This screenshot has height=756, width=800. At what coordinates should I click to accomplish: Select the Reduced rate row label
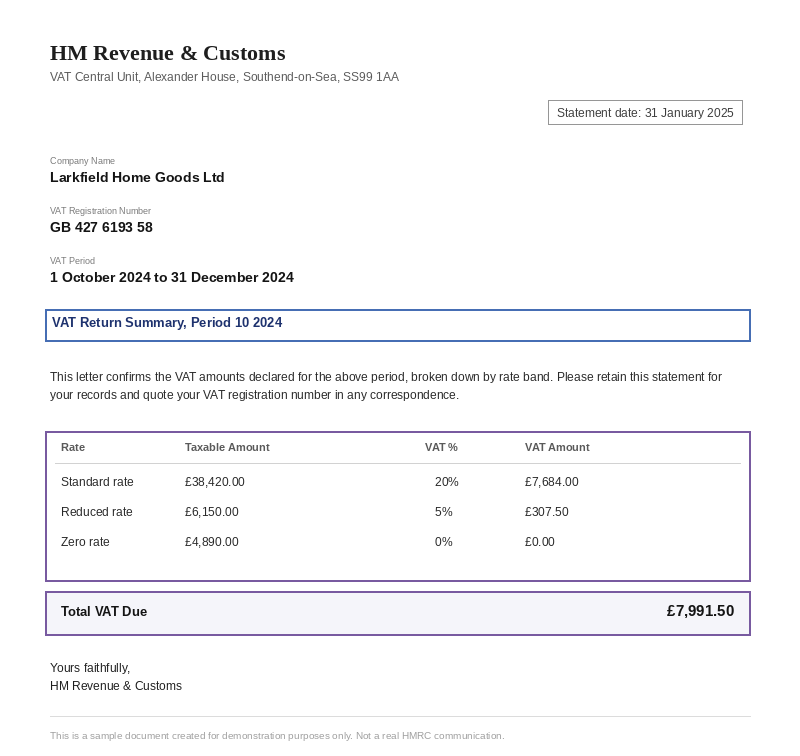pos(96,512)
